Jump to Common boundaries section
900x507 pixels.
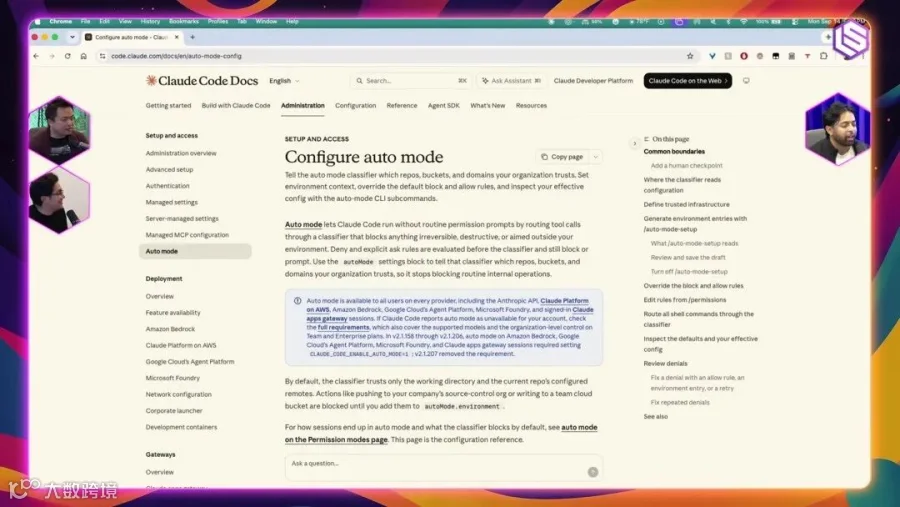click(674, 152)
